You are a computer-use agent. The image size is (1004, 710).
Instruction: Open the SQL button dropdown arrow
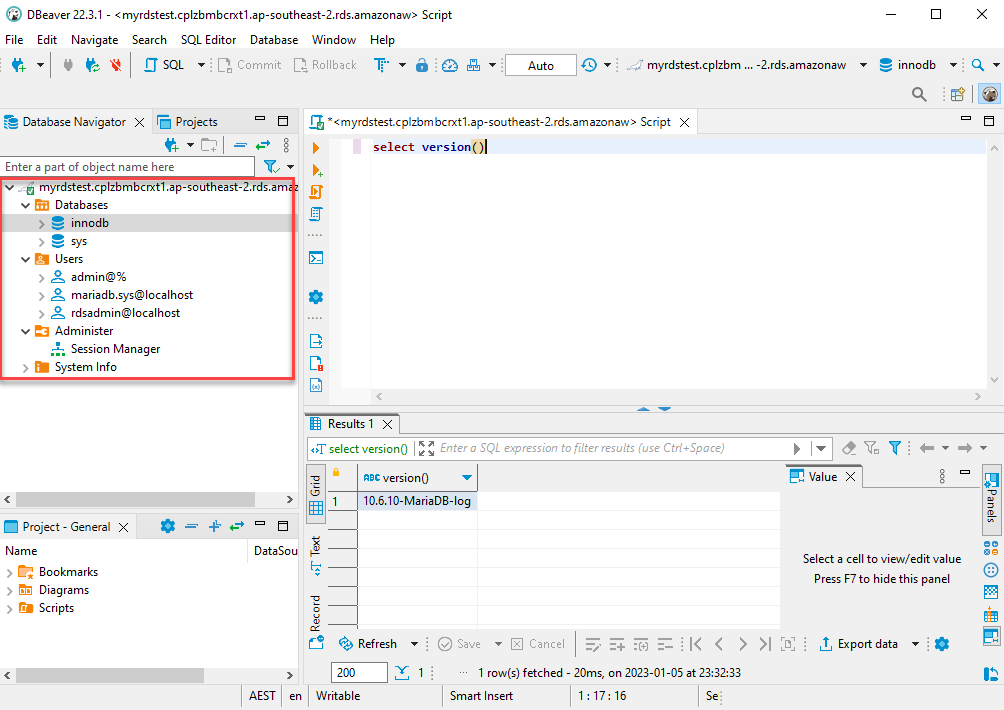point(201,65)
